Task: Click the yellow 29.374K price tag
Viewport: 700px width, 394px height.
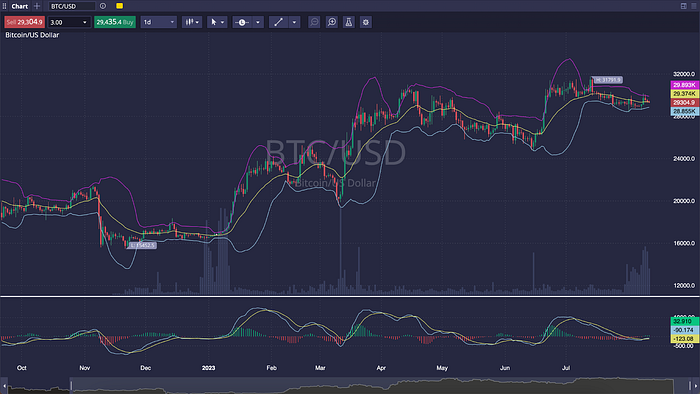Action: [x=684, y=94]
